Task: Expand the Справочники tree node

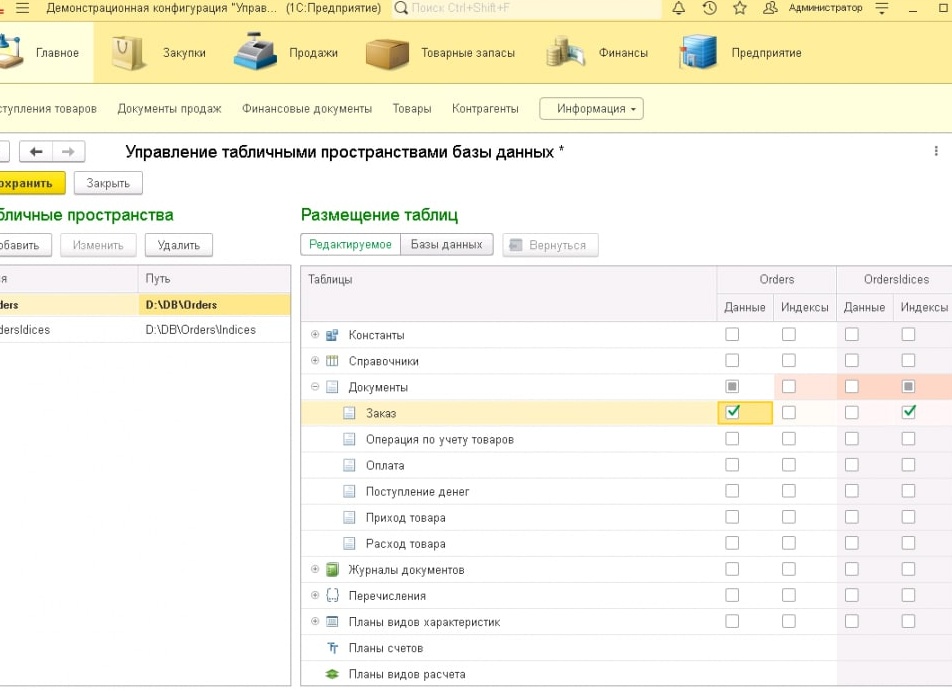Action: pyautogui.click(x=314, y=361)
